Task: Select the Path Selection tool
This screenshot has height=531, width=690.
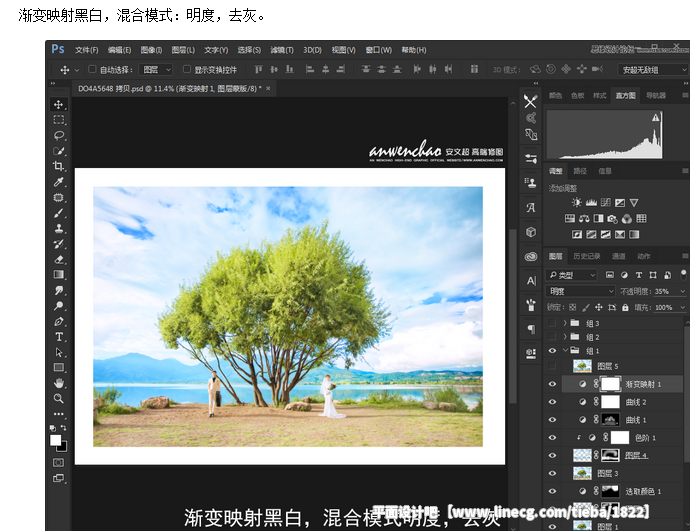Action: pyautogui.click(x=58, y=352)
